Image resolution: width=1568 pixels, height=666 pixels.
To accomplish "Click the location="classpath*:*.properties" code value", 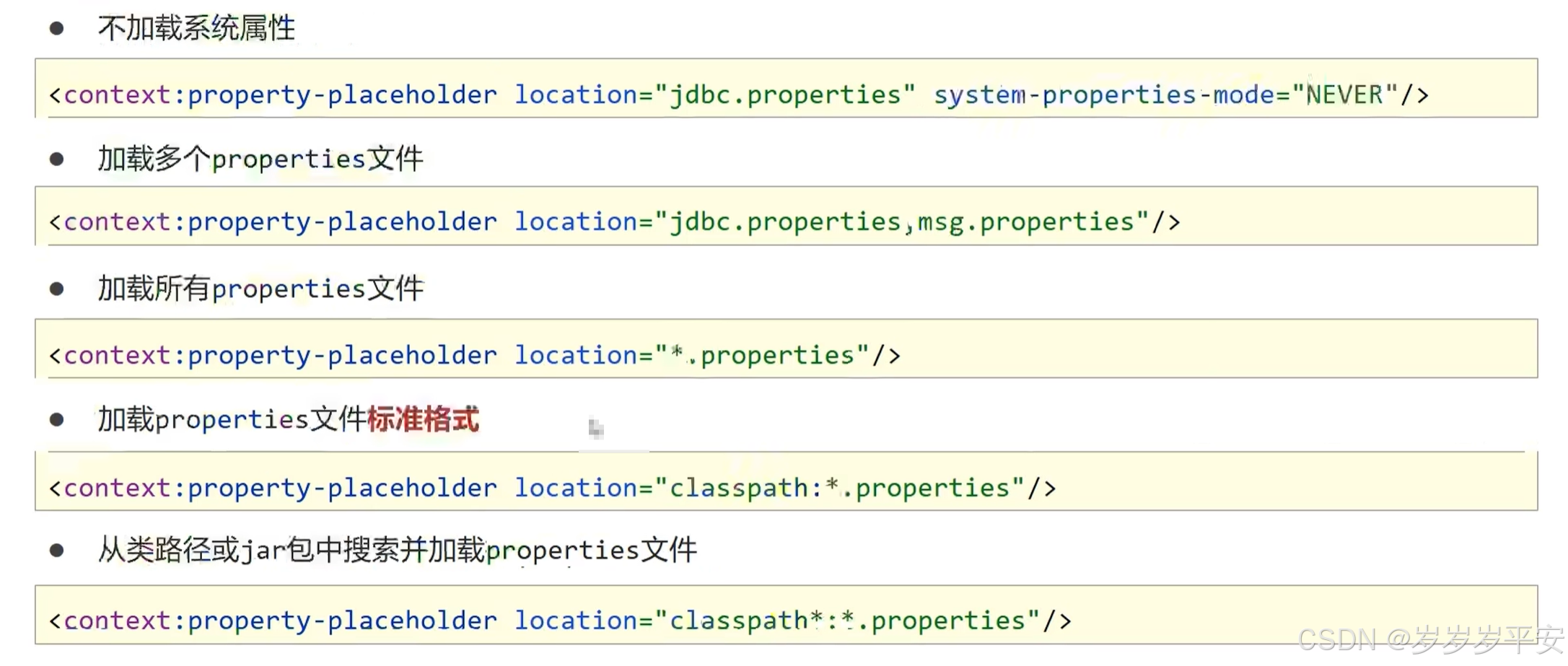I will point(777,621).
